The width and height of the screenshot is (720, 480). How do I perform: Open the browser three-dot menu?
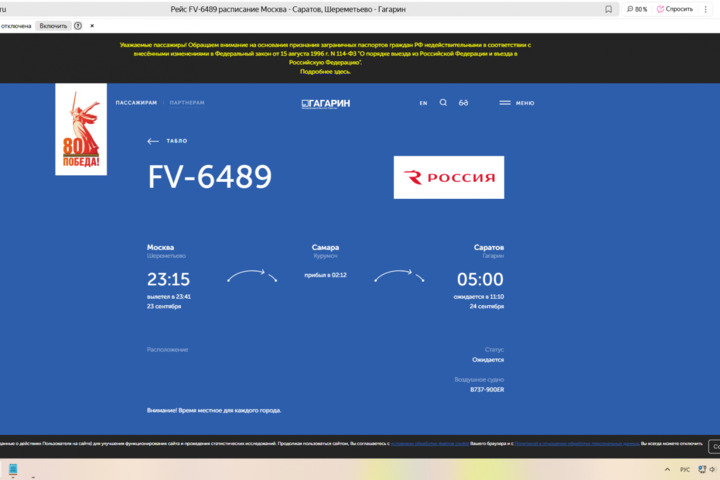(x=706, y=9)
